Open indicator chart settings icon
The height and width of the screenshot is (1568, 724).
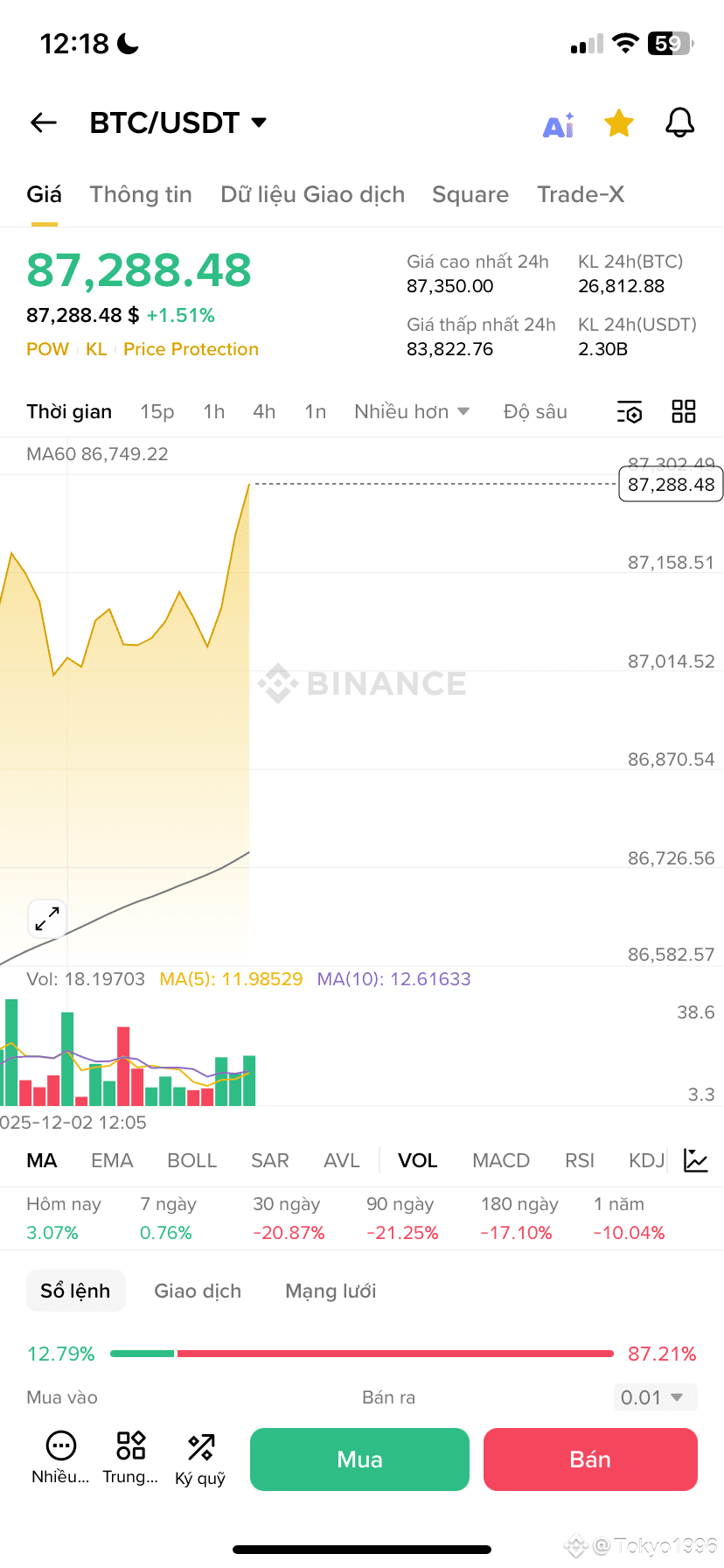point(696,1160)
